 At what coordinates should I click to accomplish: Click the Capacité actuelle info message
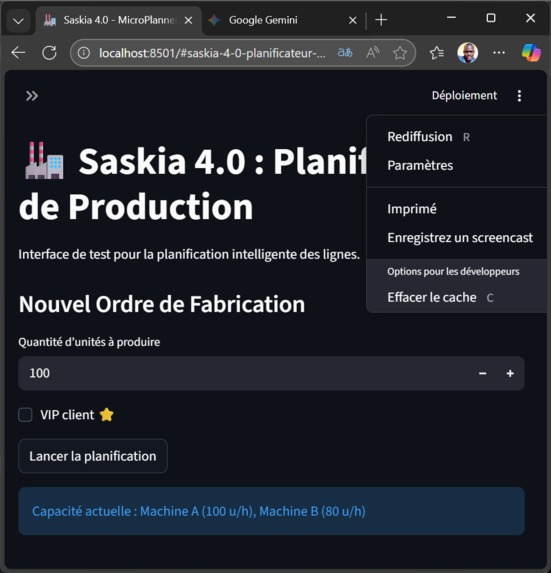coord(271,511)
